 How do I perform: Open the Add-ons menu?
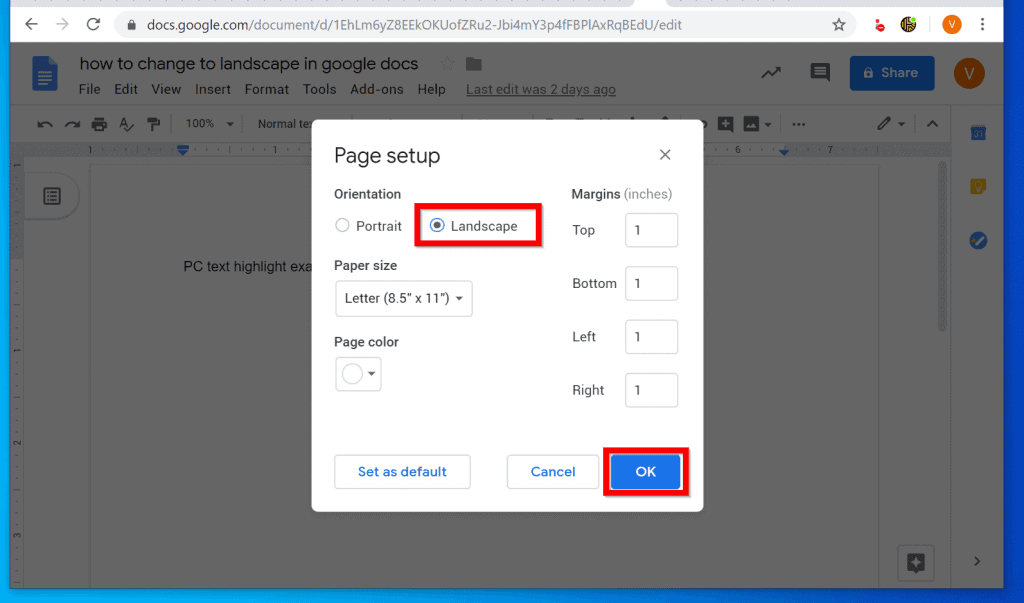coord(377,90)
